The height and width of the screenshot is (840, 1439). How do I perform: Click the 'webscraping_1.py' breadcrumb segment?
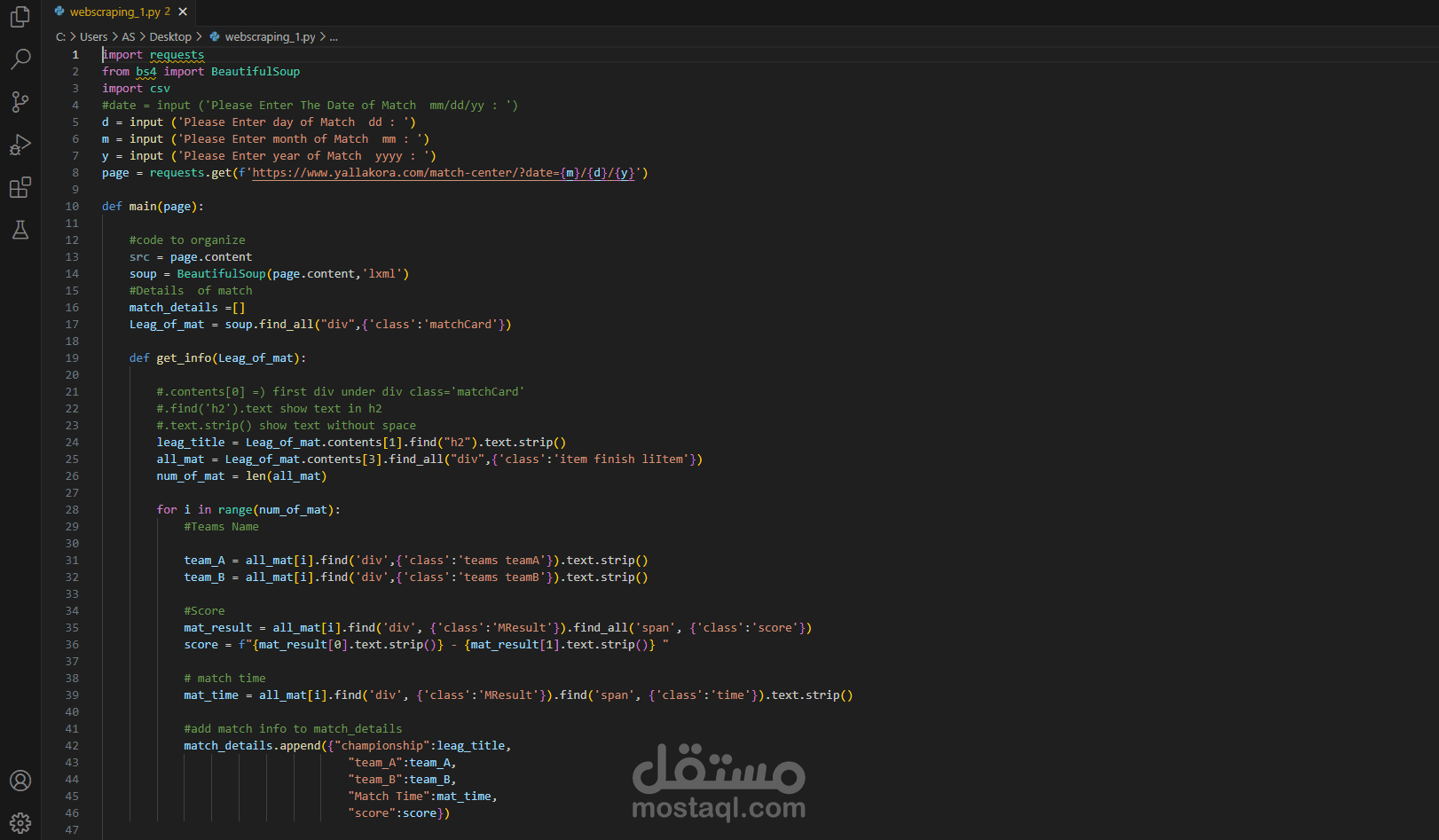coord(270,36)
